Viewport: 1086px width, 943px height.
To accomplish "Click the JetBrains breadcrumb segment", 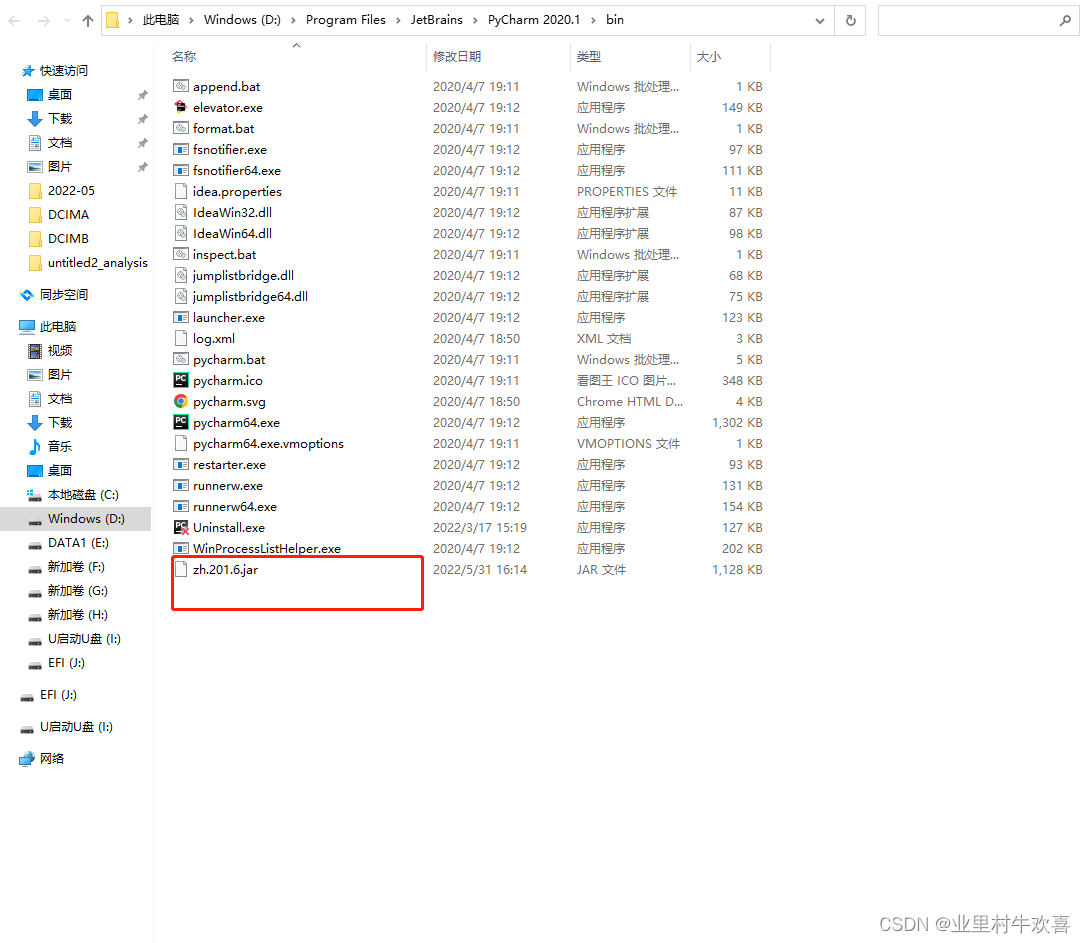I will 436,20.
